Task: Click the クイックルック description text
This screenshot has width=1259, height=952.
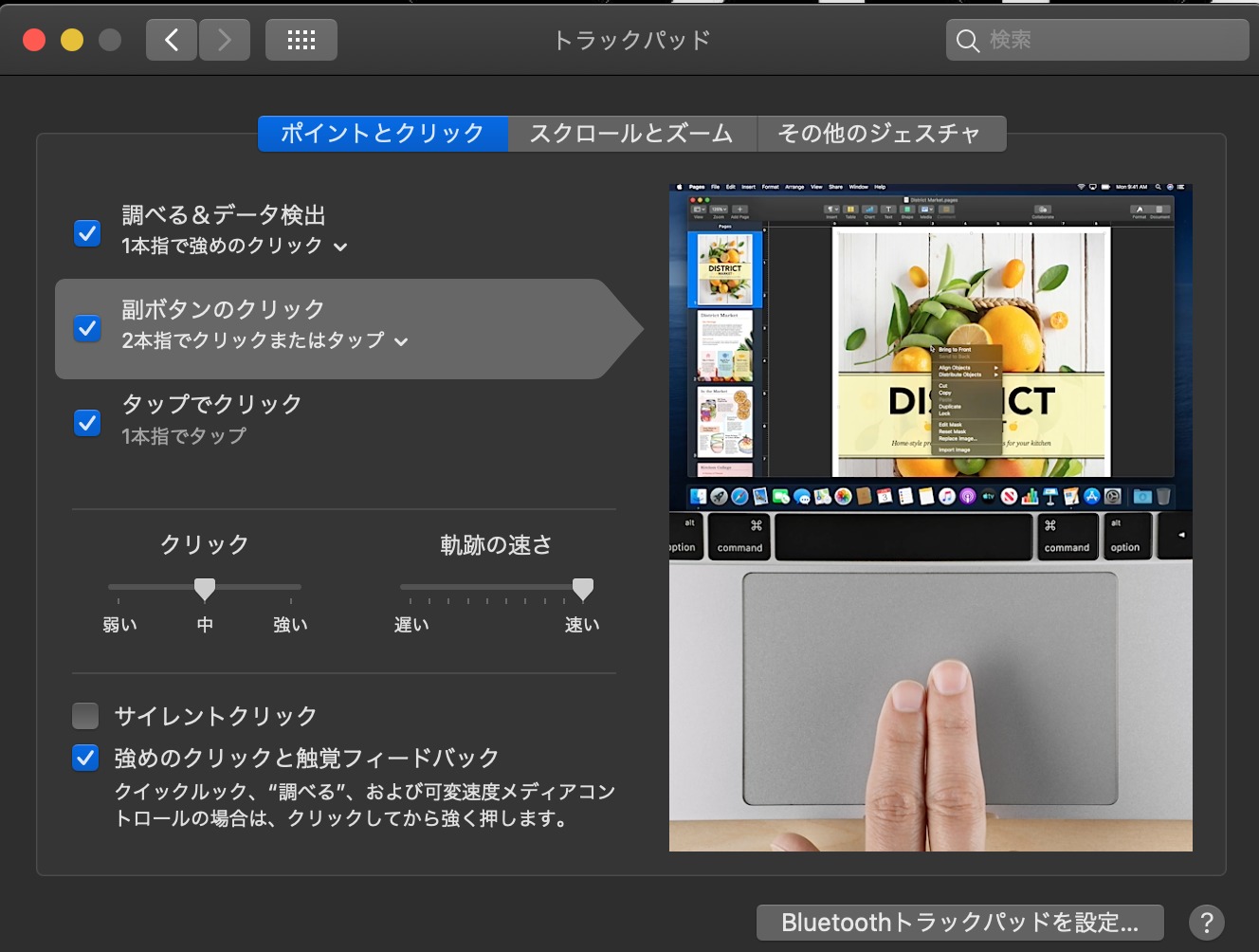Action: 365,804
